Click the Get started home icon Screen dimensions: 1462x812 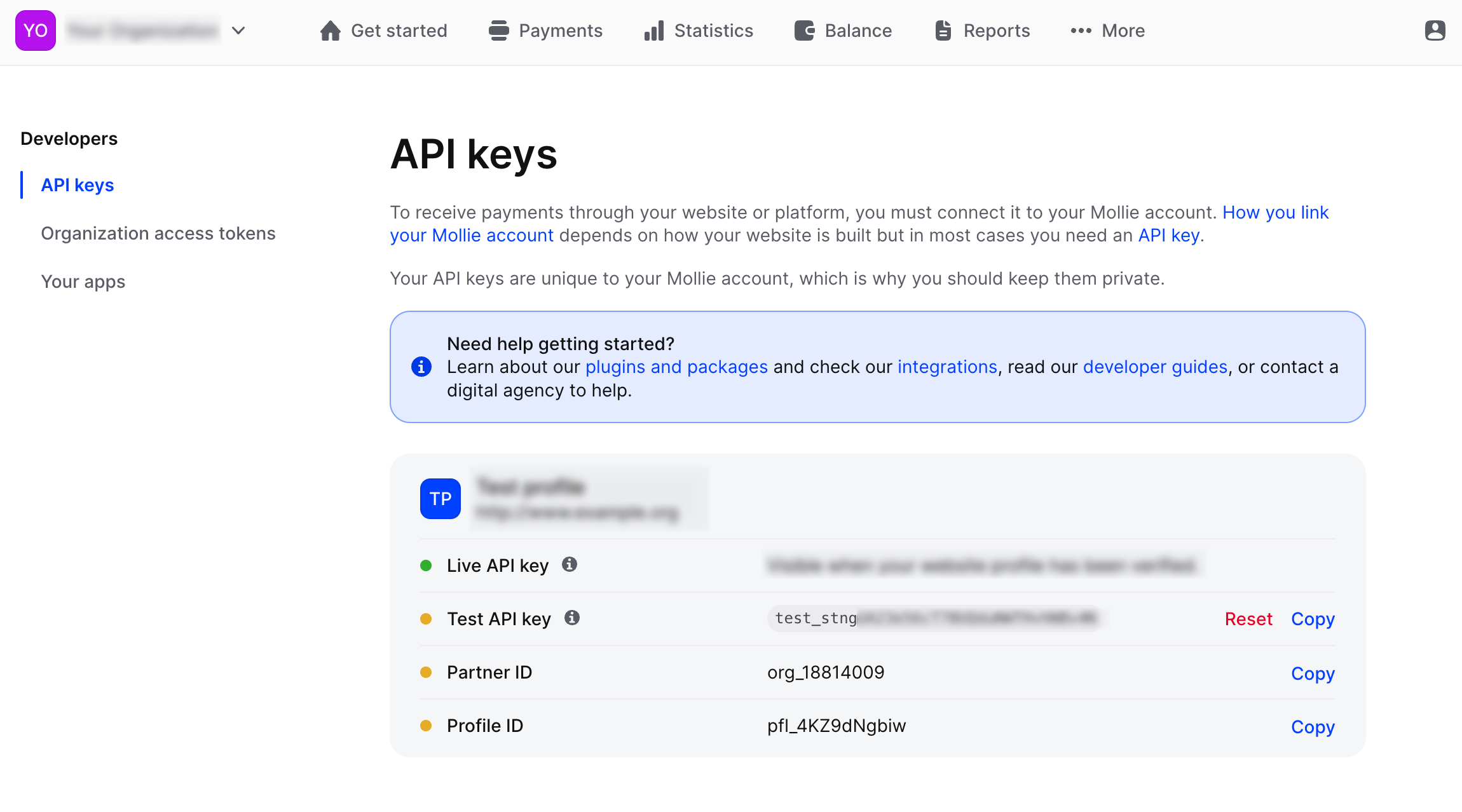[x=330, y=30]
